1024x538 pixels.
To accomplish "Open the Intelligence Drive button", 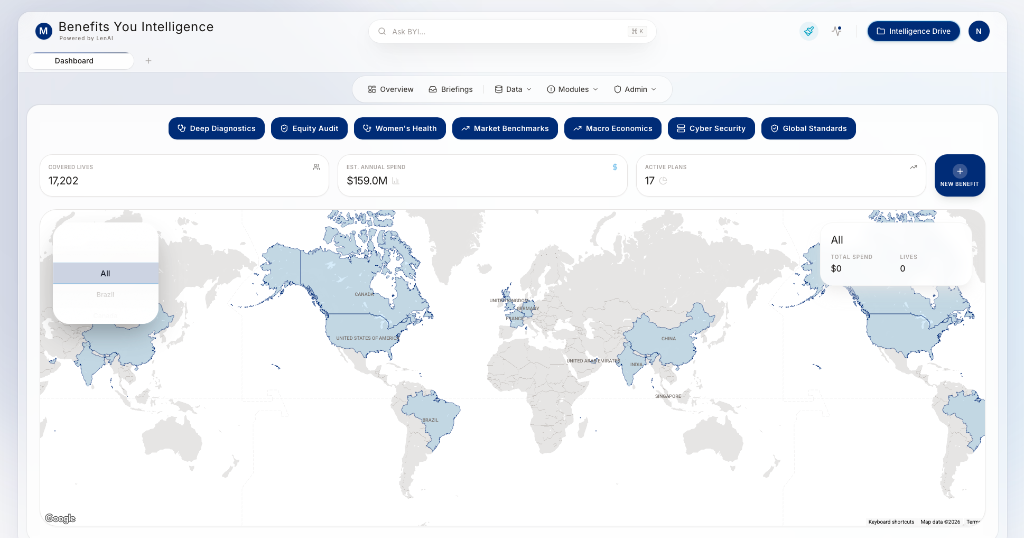I will 913,31.
